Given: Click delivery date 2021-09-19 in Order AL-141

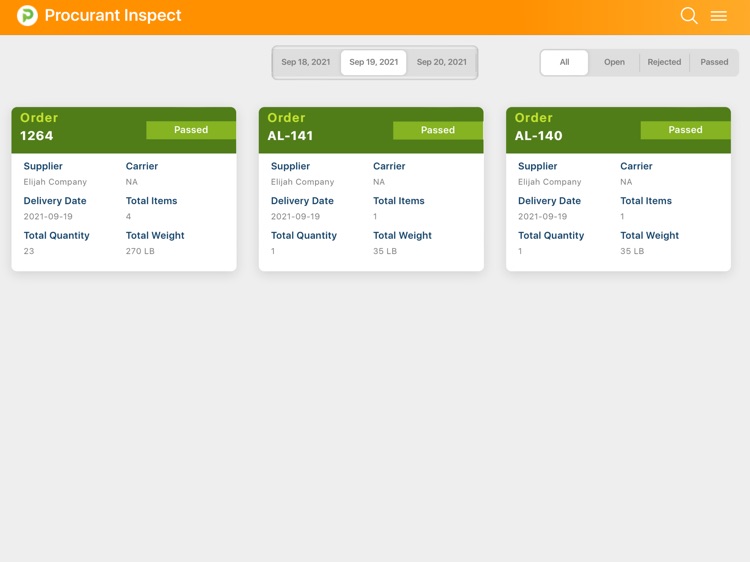Looking at the screenshot, I should [x=295, y=217].
